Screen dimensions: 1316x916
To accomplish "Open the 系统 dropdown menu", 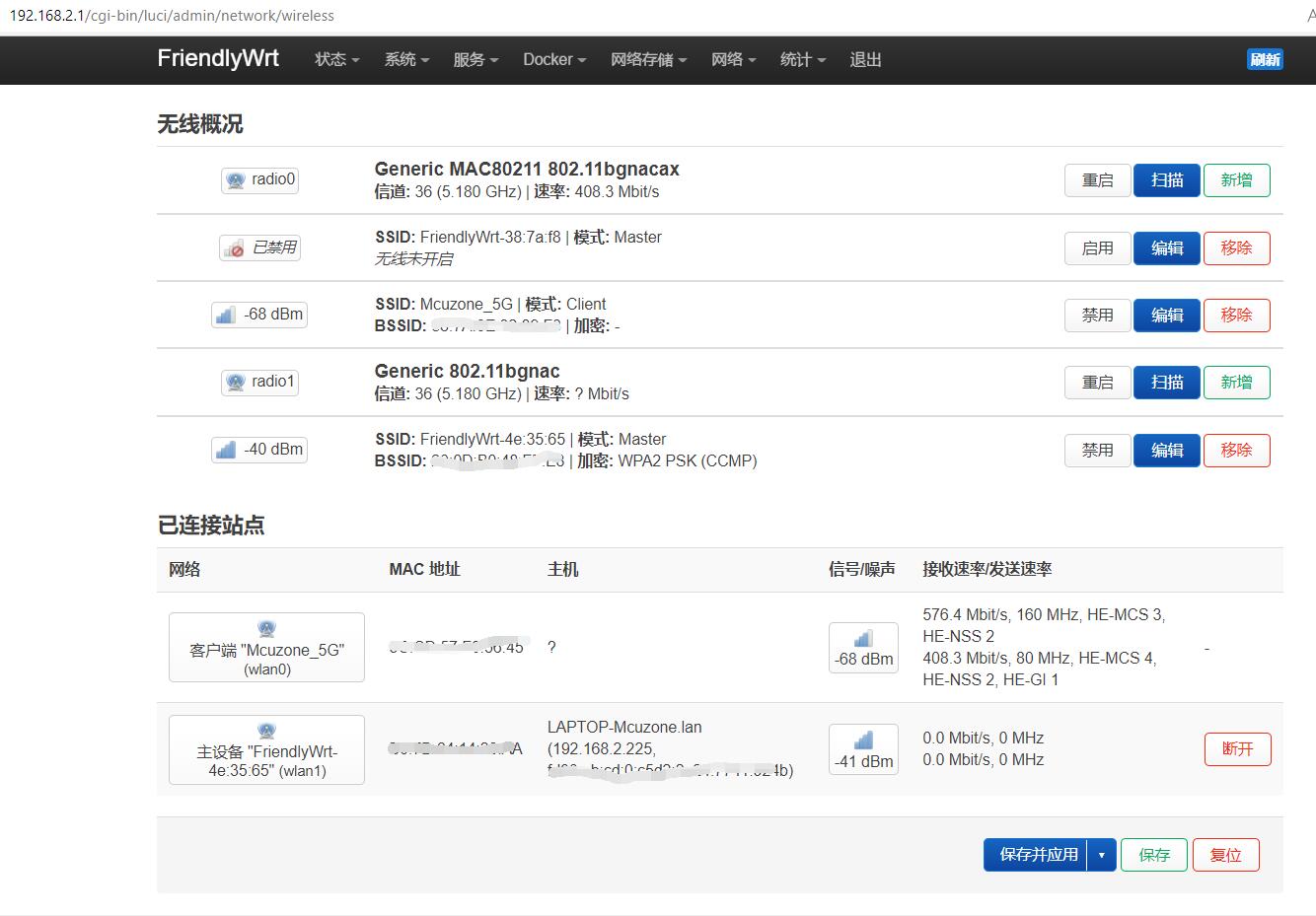I will tap(404, 59).
